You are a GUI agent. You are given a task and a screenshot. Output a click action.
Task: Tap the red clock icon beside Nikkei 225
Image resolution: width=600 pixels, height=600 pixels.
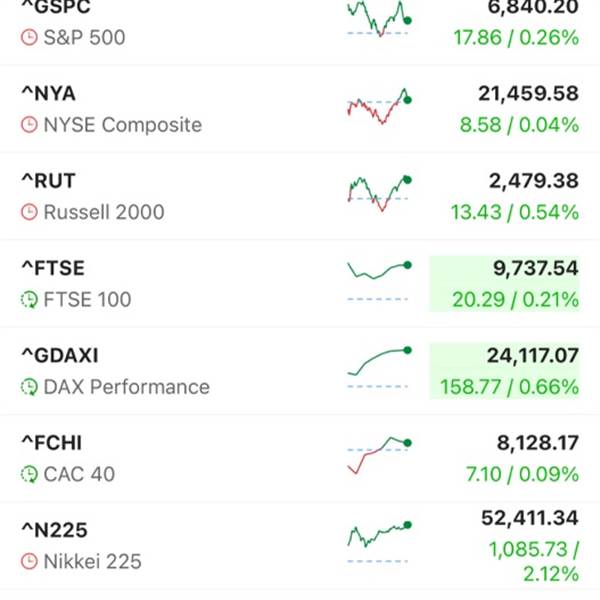click(x=29, y=562)
